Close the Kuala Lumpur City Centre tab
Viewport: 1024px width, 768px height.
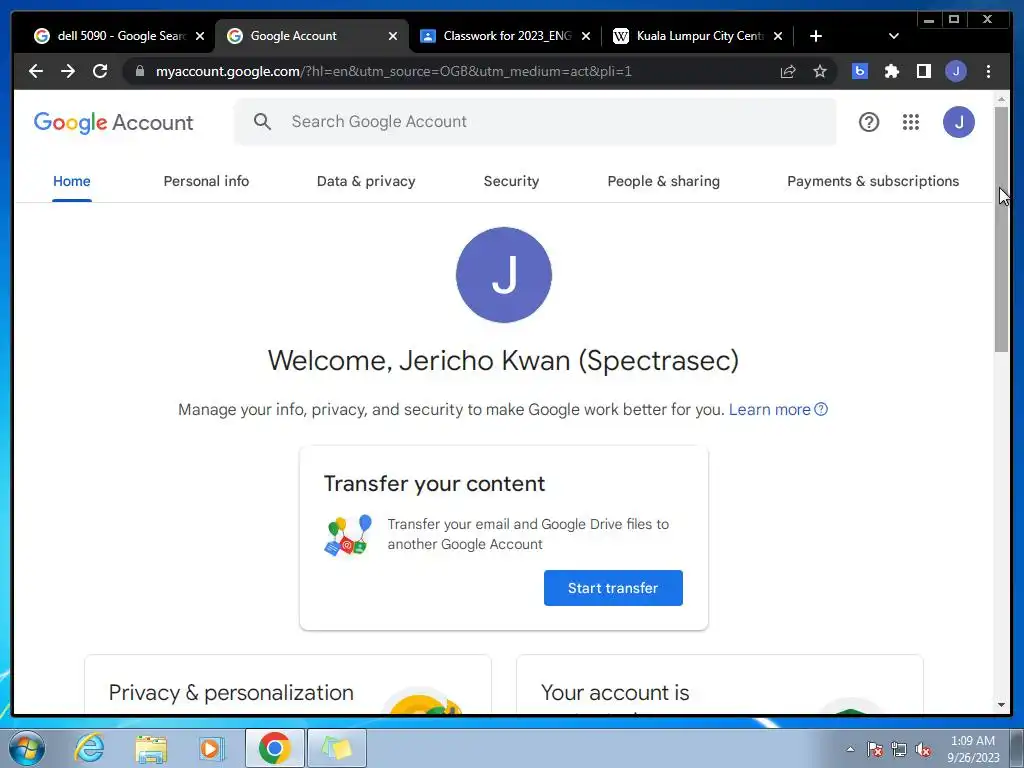(778, 37)
